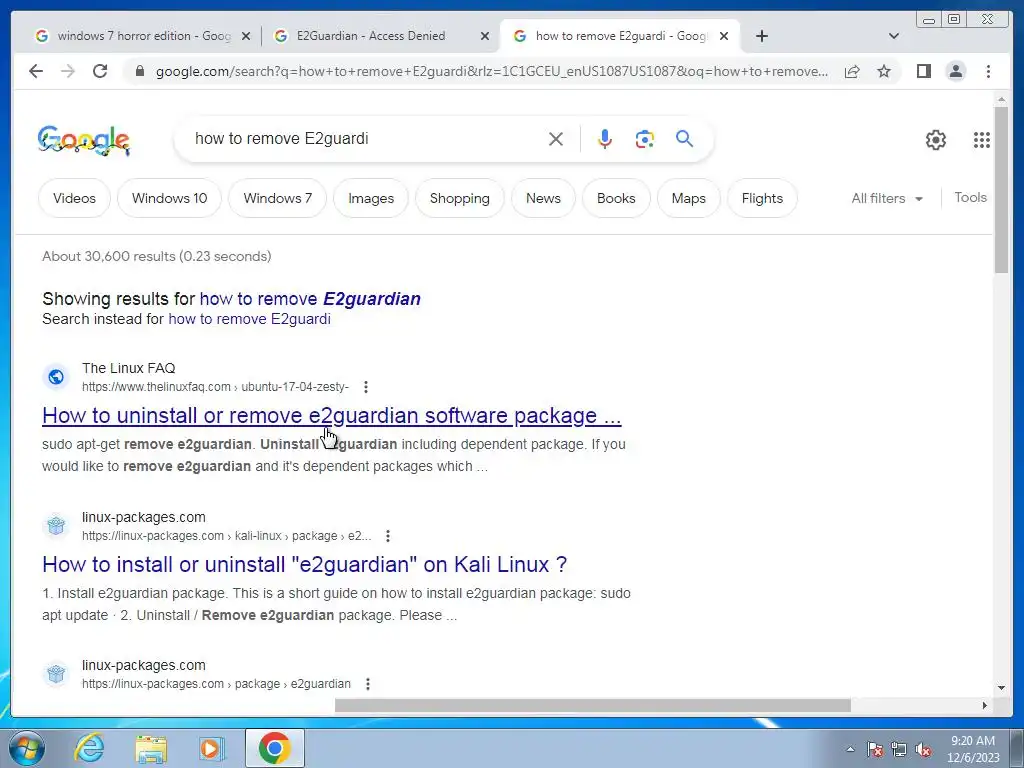
Task: Close the how to remove E2guardi tab
Action: [x=724, y=37]
